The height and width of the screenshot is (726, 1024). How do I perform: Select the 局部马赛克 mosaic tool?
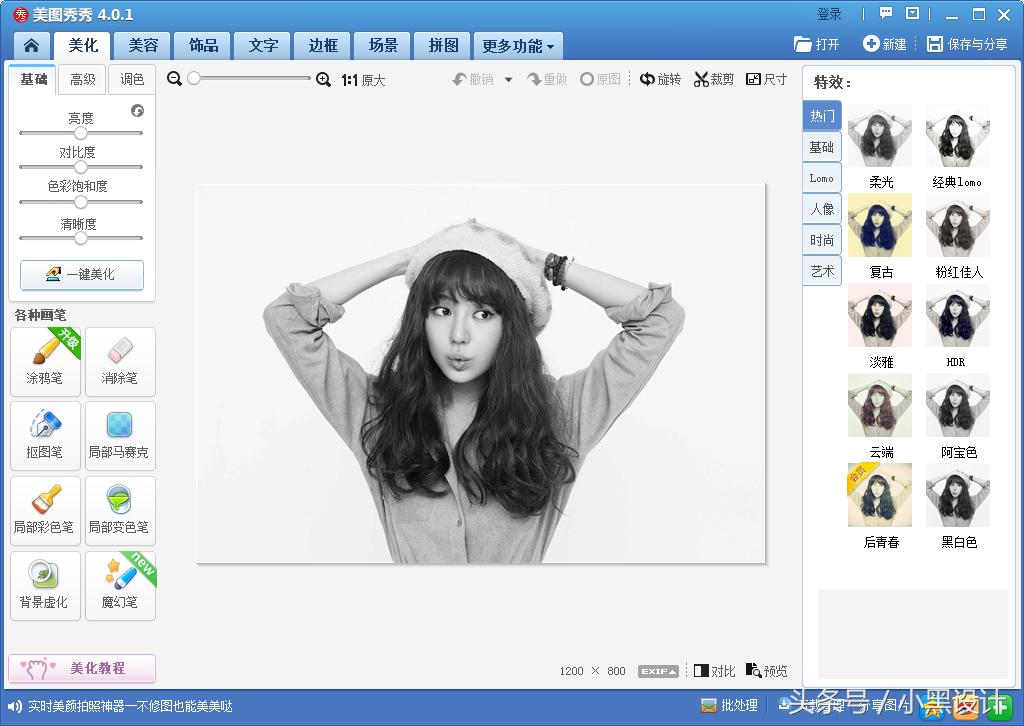tap(120, 435)
